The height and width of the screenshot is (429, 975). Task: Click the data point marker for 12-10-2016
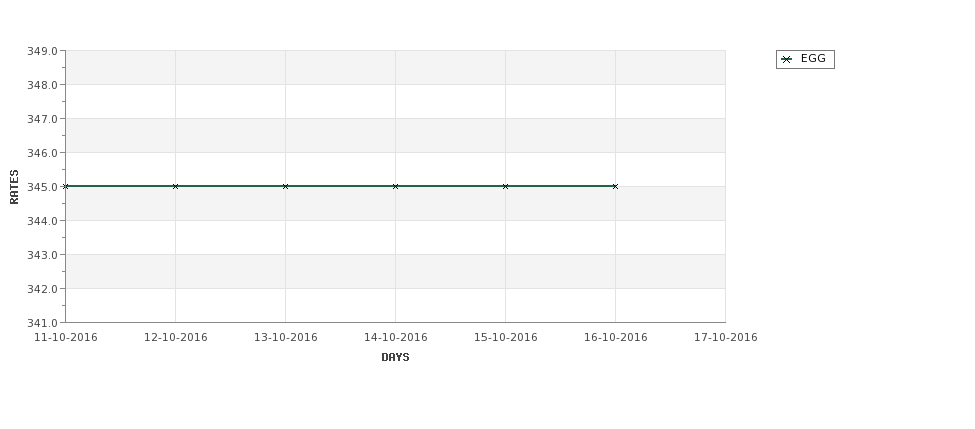(x=176, y=186)
